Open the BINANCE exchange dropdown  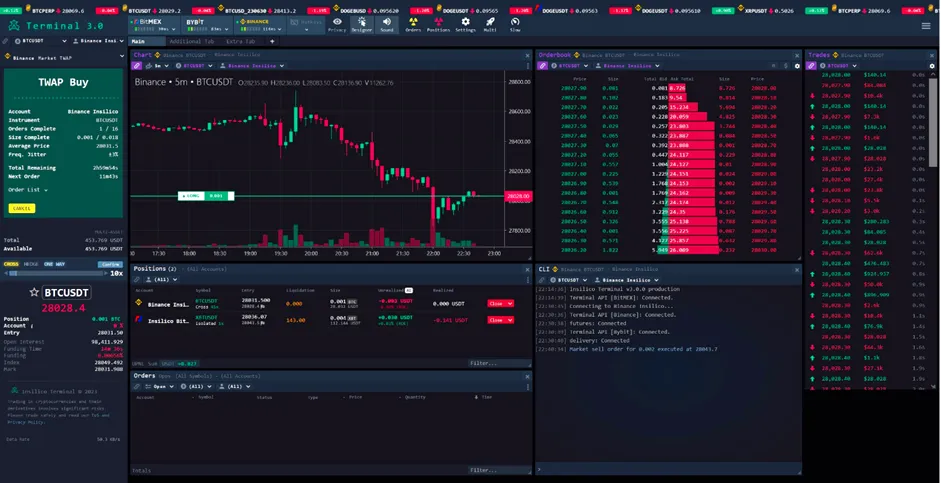(259, 25)
